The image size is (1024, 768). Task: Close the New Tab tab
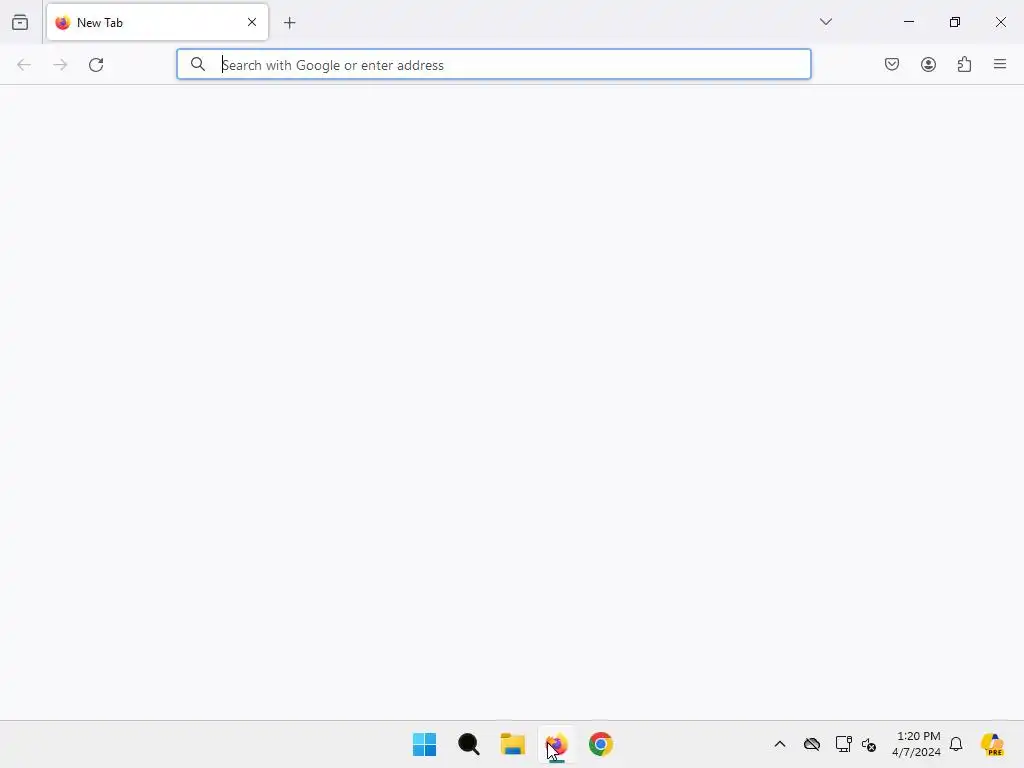pyautogui.click(x=252, y=22)
